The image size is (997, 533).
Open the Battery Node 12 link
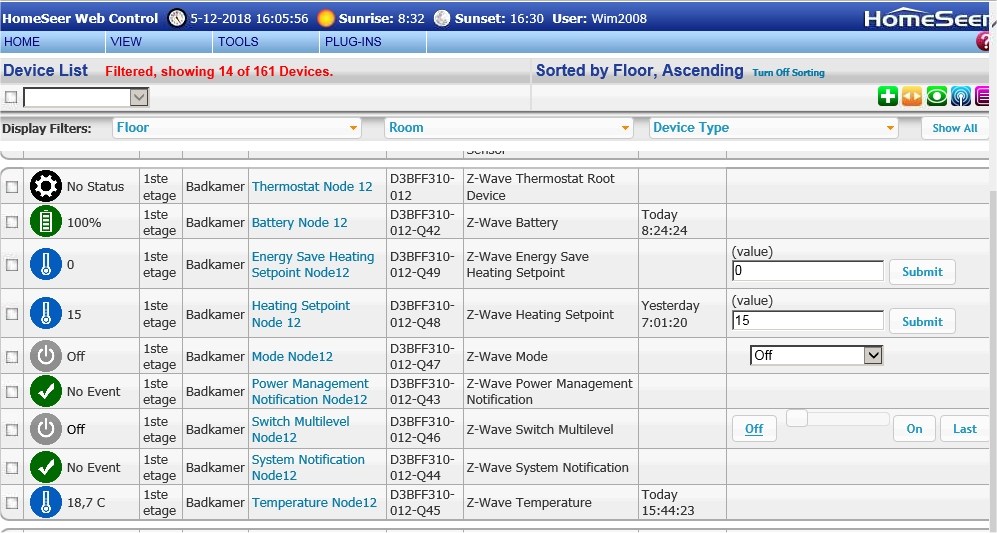(x=299, y=223)
